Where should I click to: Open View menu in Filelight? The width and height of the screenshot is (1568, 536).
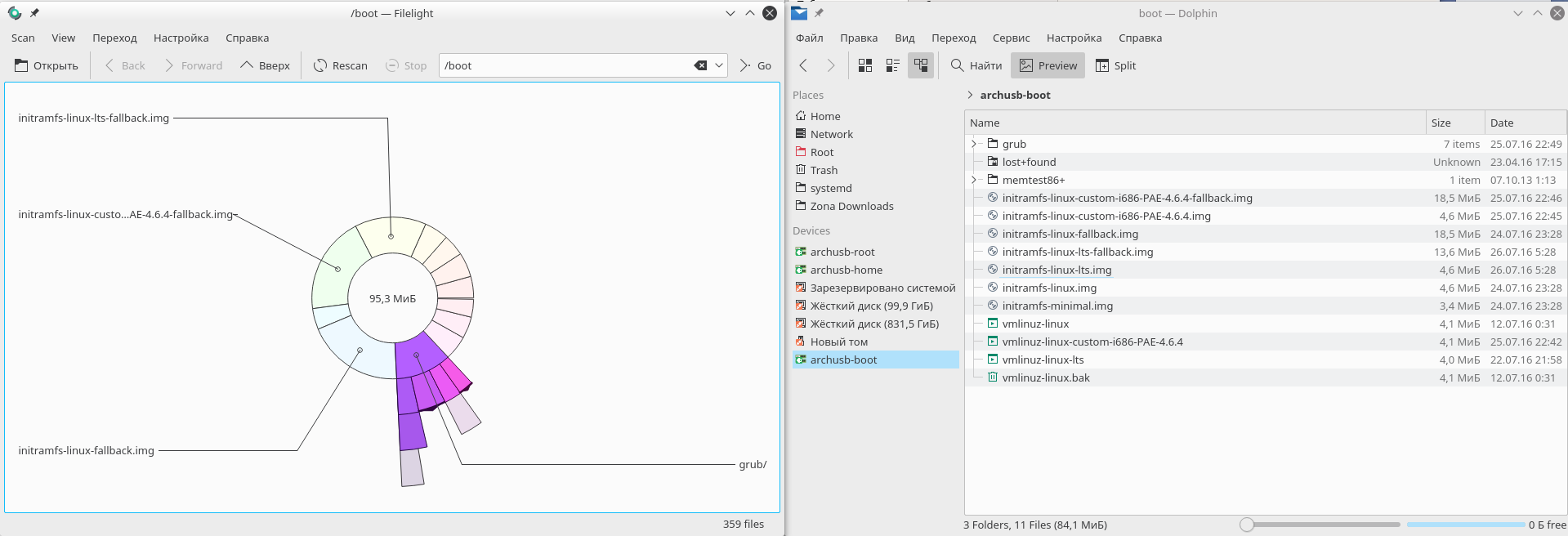coord(63,38)
